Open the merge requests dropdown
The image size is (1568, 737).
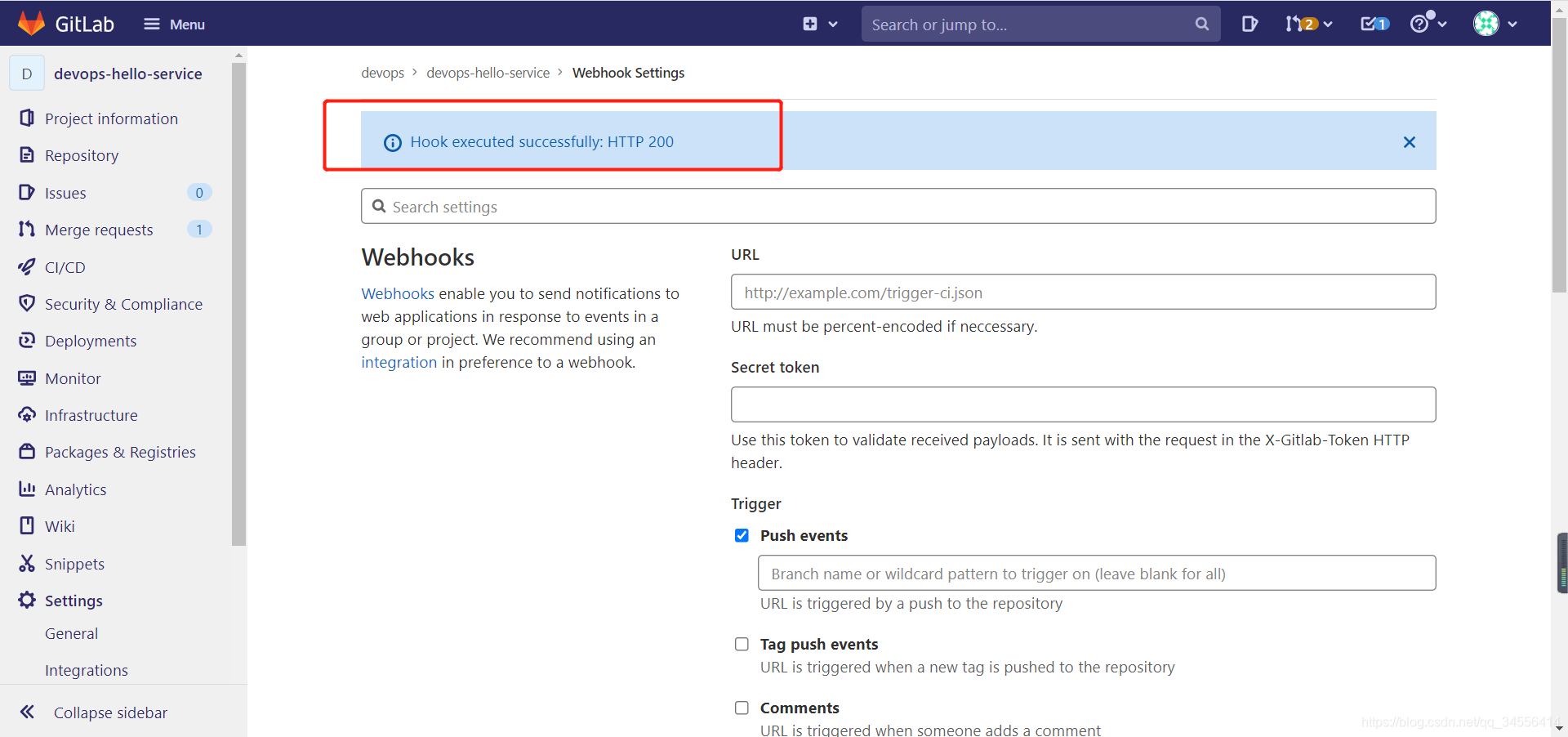(x=1308, y=24)
